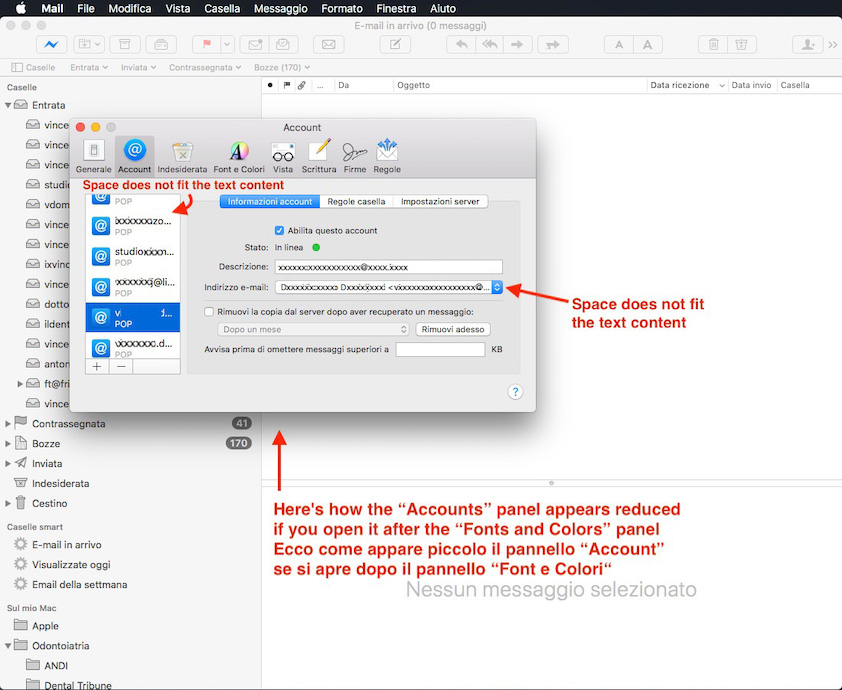Screen dimensions: 842x690
Task: Click the compose new message icon
Action: point(395,45)
